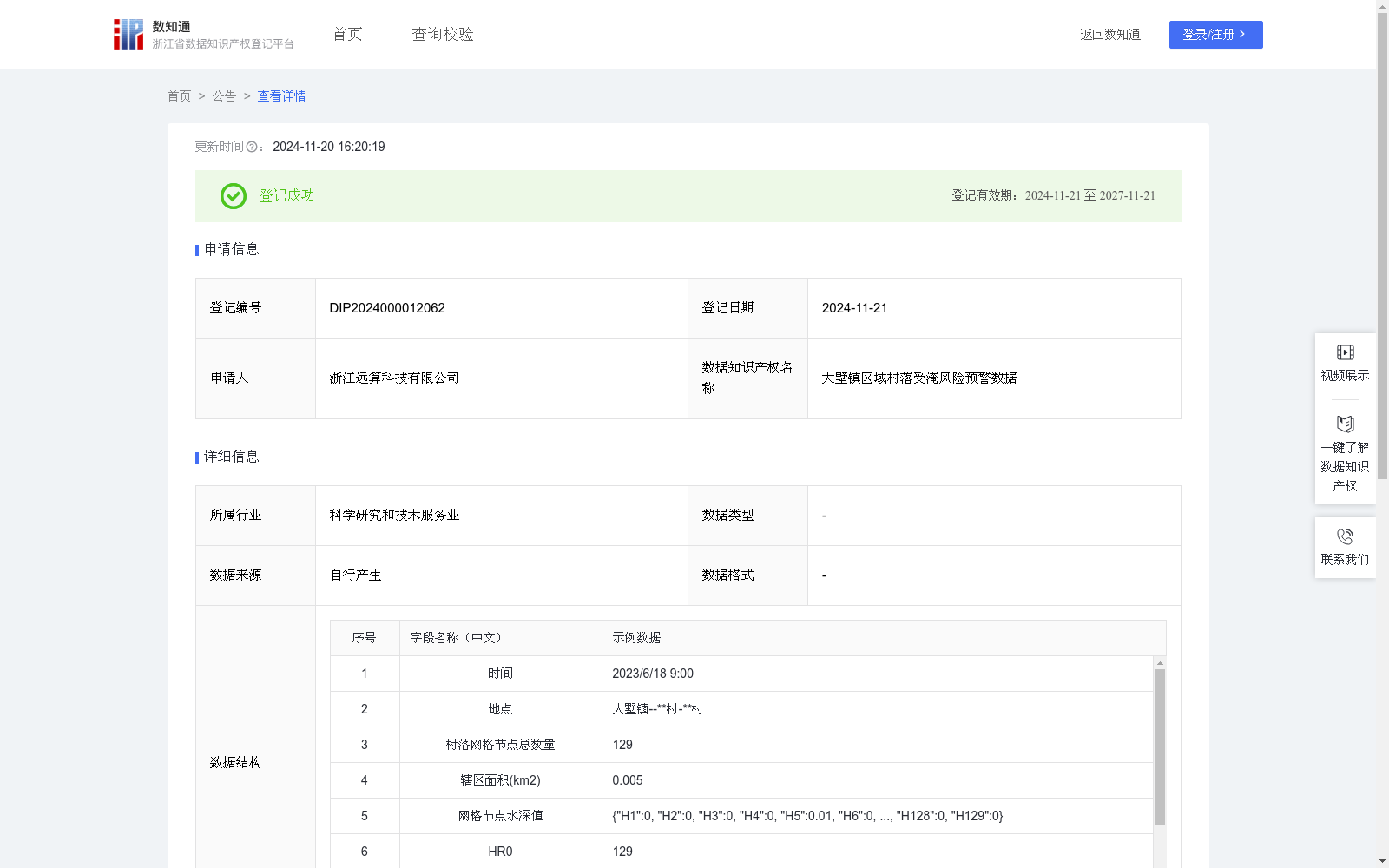This screenshot has height=868, width=1389.
Task: Click 公告 in the breadcrumb
Action: 224,96
